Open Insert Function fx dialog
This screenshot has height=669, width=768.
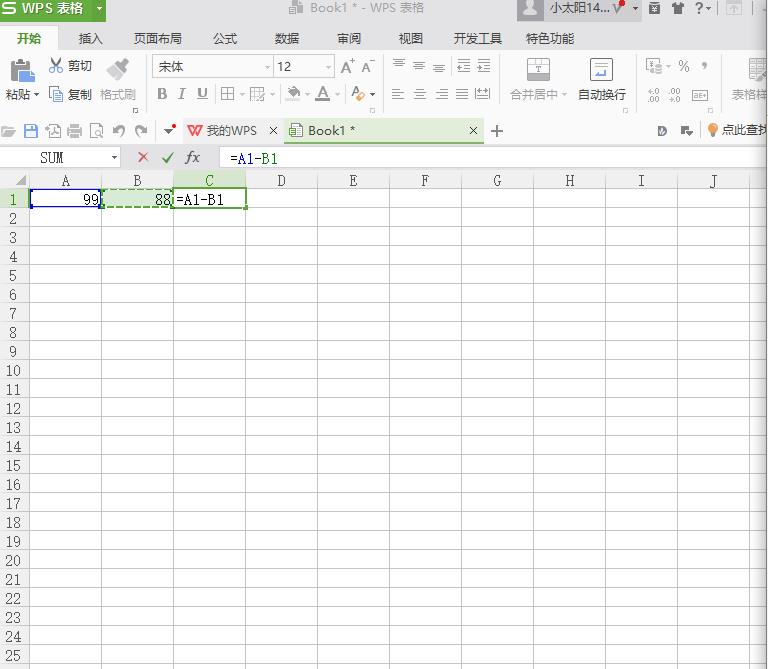point(192,157)
